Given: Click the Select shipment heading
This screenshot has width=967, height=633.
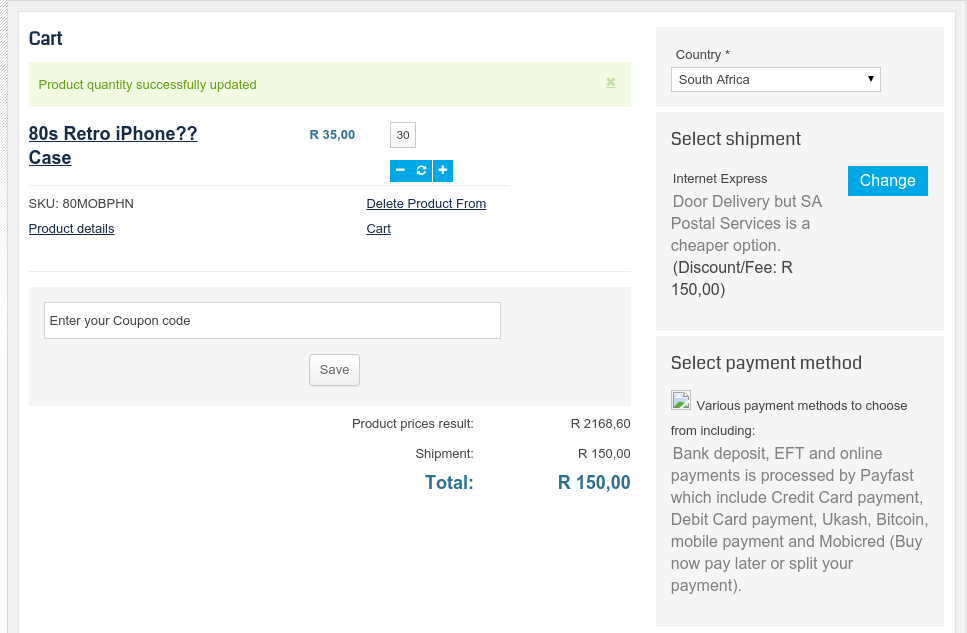Looking at the screenshot, I should [735, 139].
